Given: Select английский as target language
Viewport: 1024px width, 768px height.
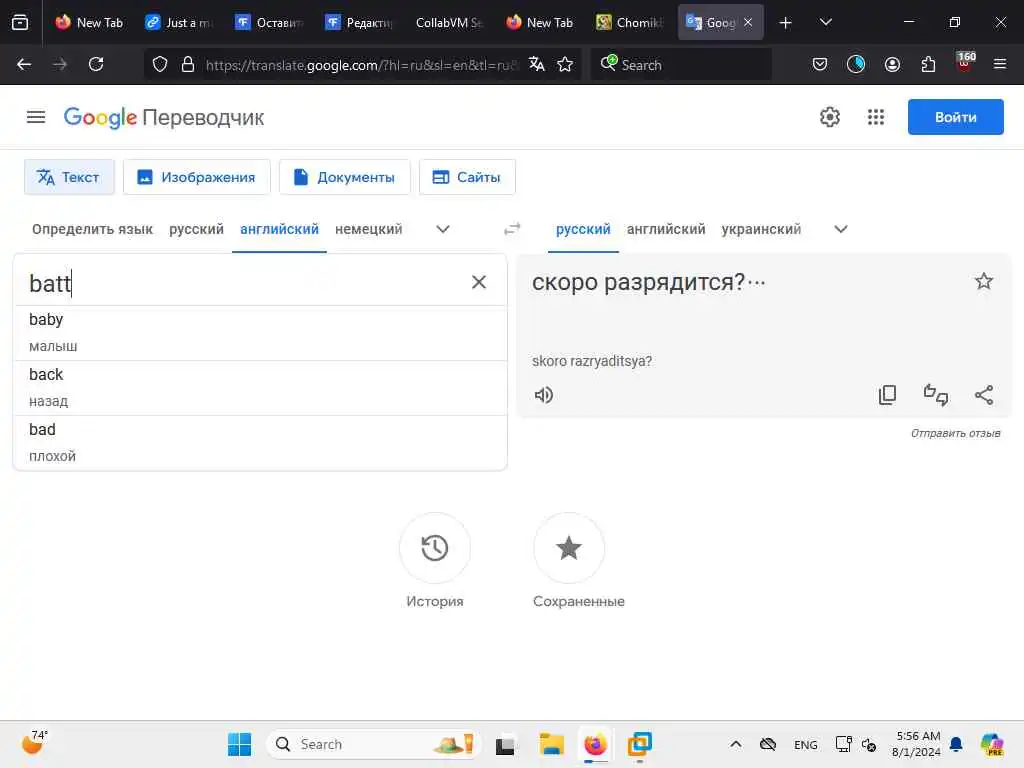Looking at the screenshot, I should click(x=666, y=229).
